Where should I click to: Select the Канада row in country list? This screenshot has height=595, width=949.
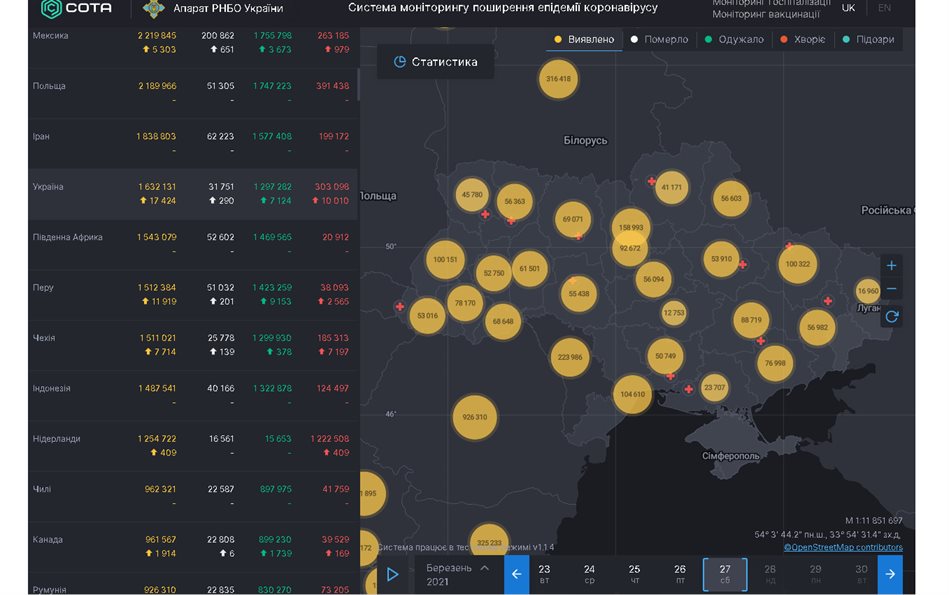tap(192, 547)
